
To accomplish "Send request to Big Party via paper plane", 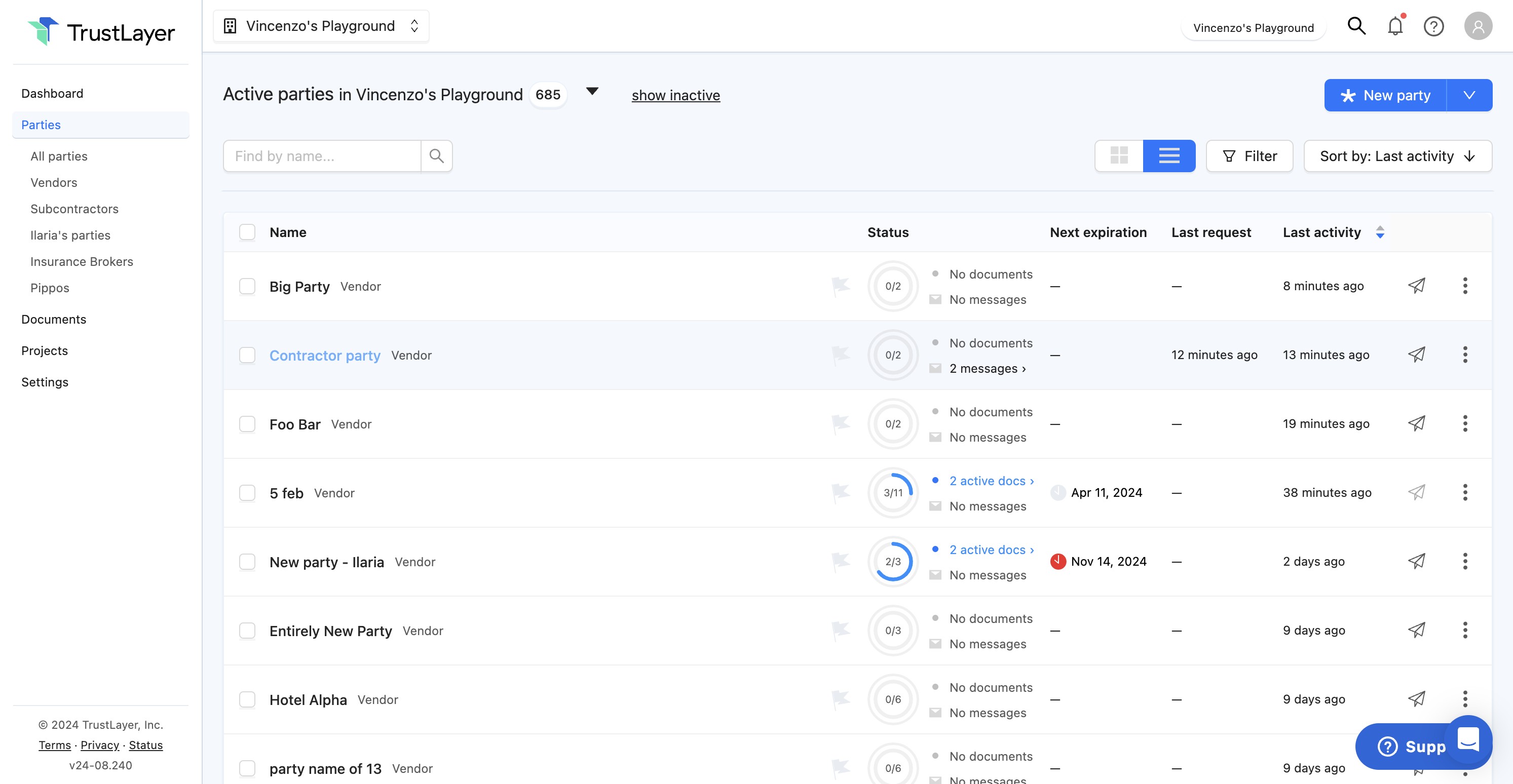I will [1416, 286].
